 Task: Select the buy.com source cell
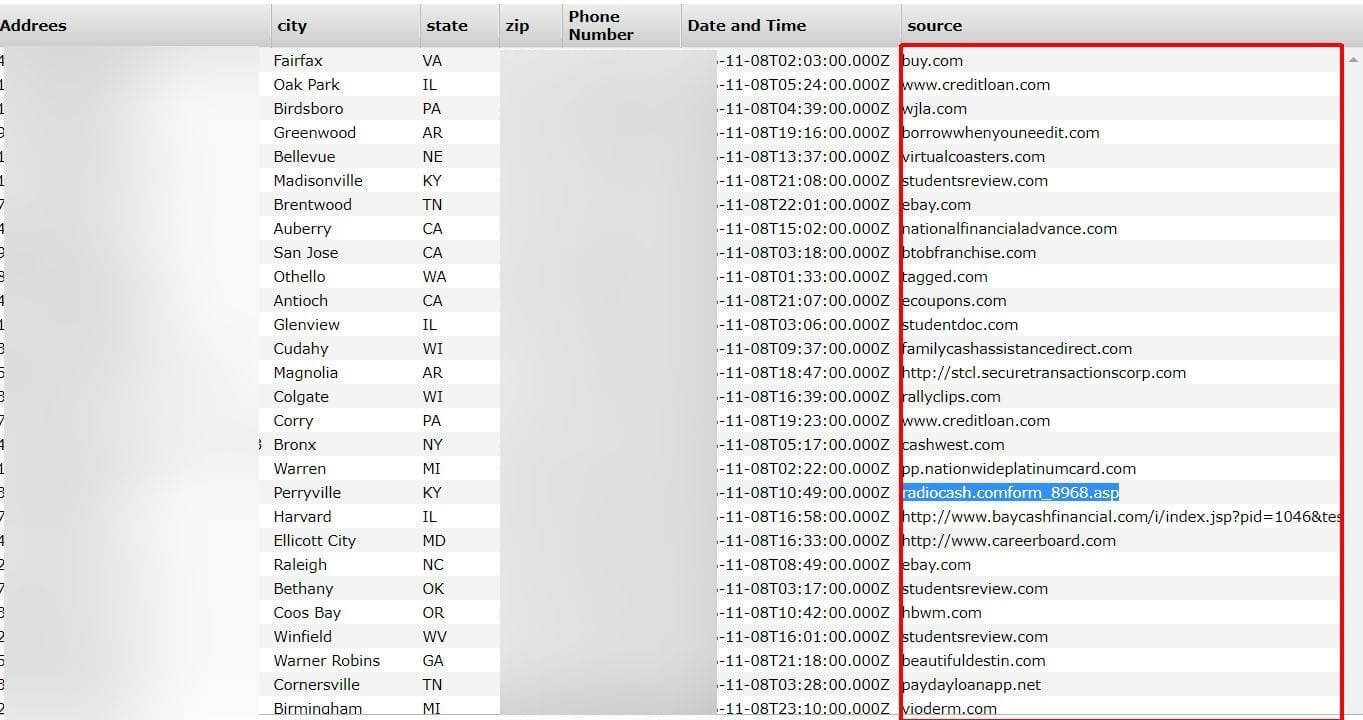[x=932, y=61]
